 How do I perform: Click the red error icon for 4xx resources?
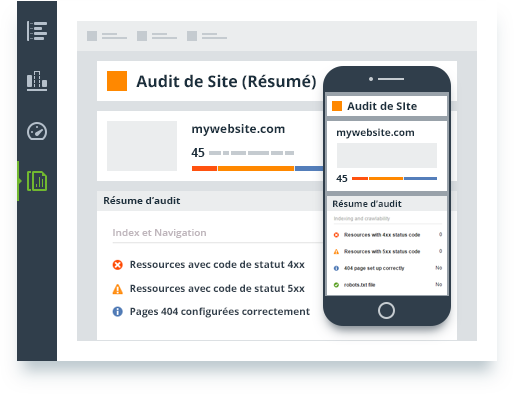(x=117, y=265)
